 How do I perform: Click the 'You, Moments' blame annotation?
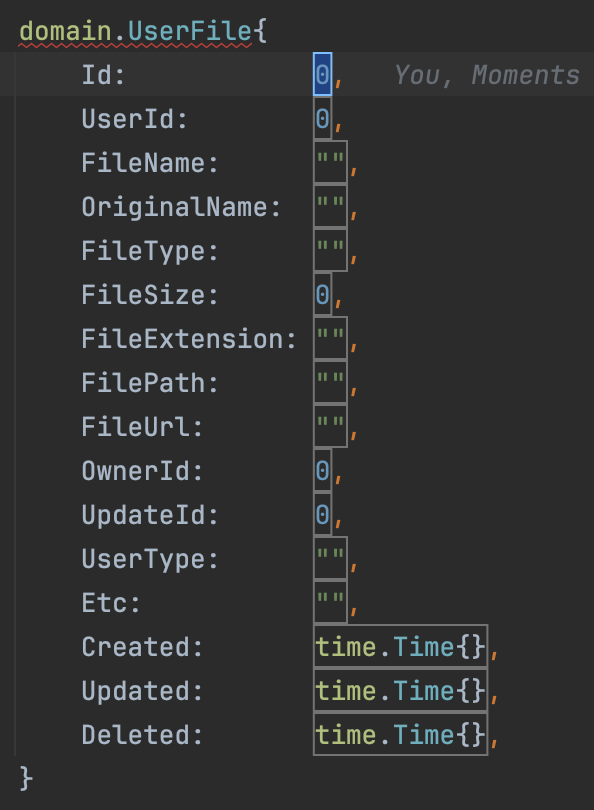tap(487, 75)
